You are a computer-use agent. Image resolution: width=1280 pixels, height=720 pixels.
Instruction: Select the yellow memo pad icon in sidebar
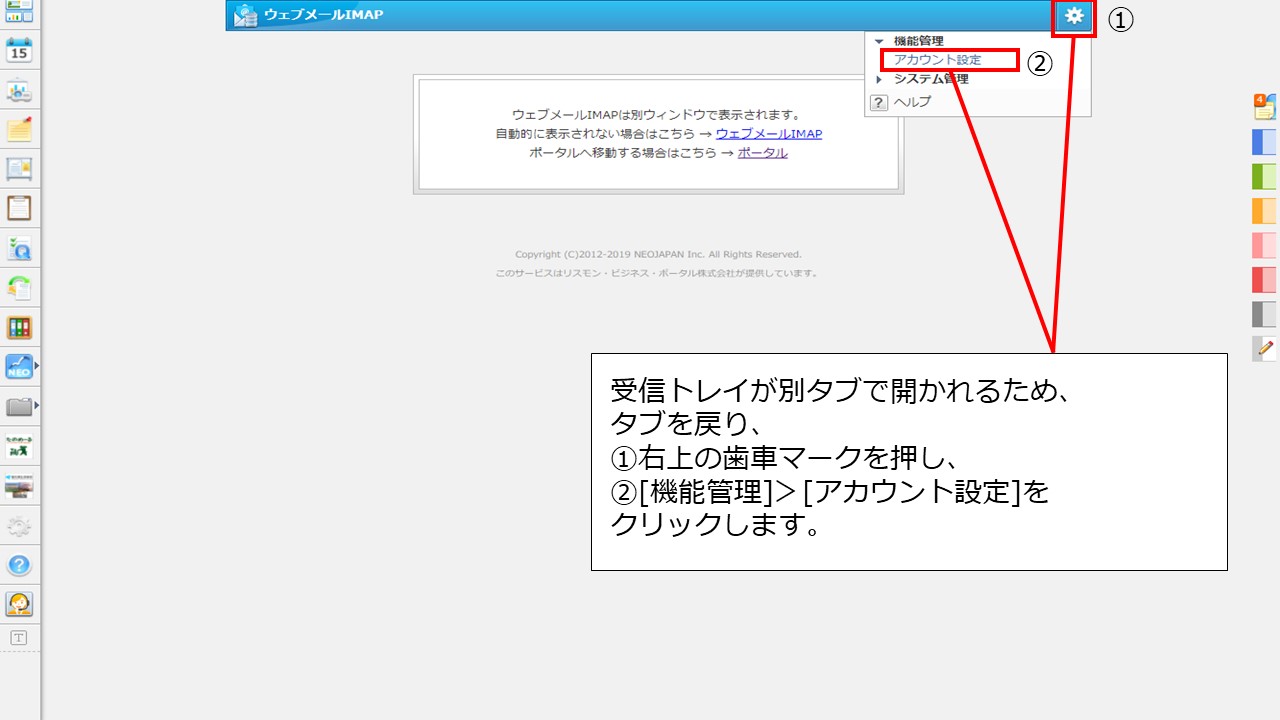coord(20,129)
